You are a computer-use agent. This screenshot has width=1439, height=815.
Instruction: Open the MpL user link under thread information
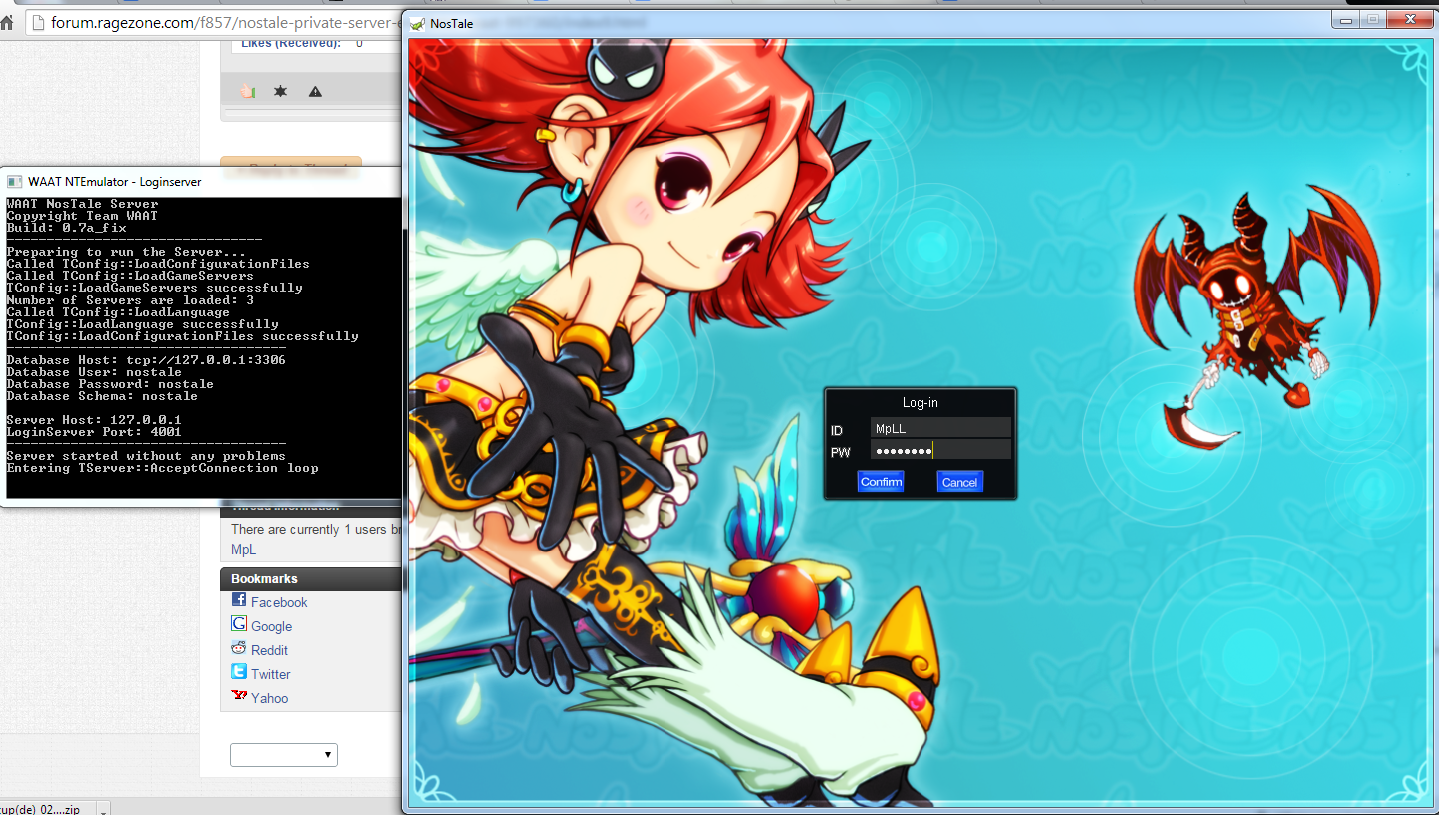(x=243, y=549)
